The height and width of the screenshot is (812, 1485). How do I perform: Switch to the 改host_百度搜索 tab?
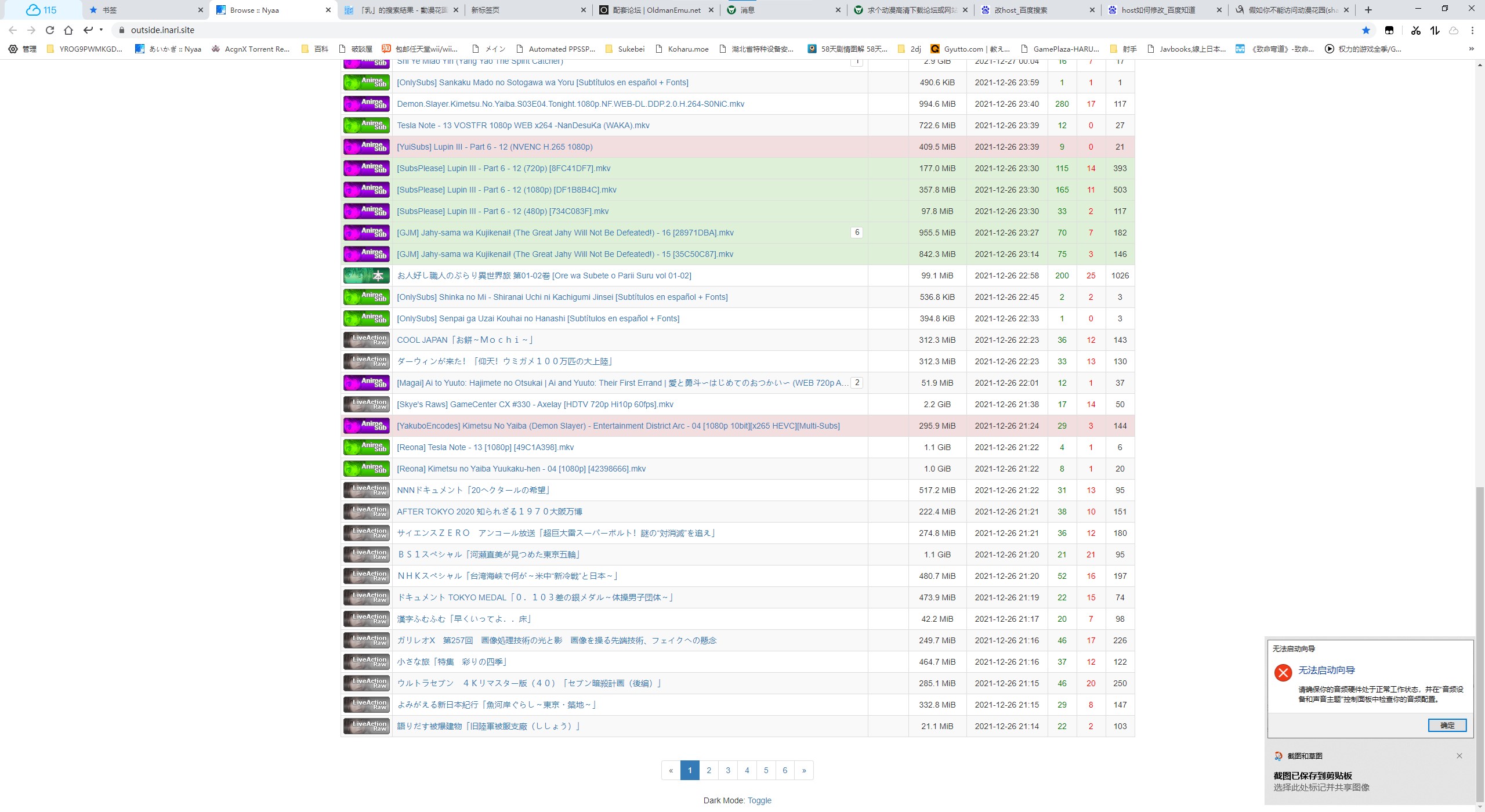[x=1038, y=10]
